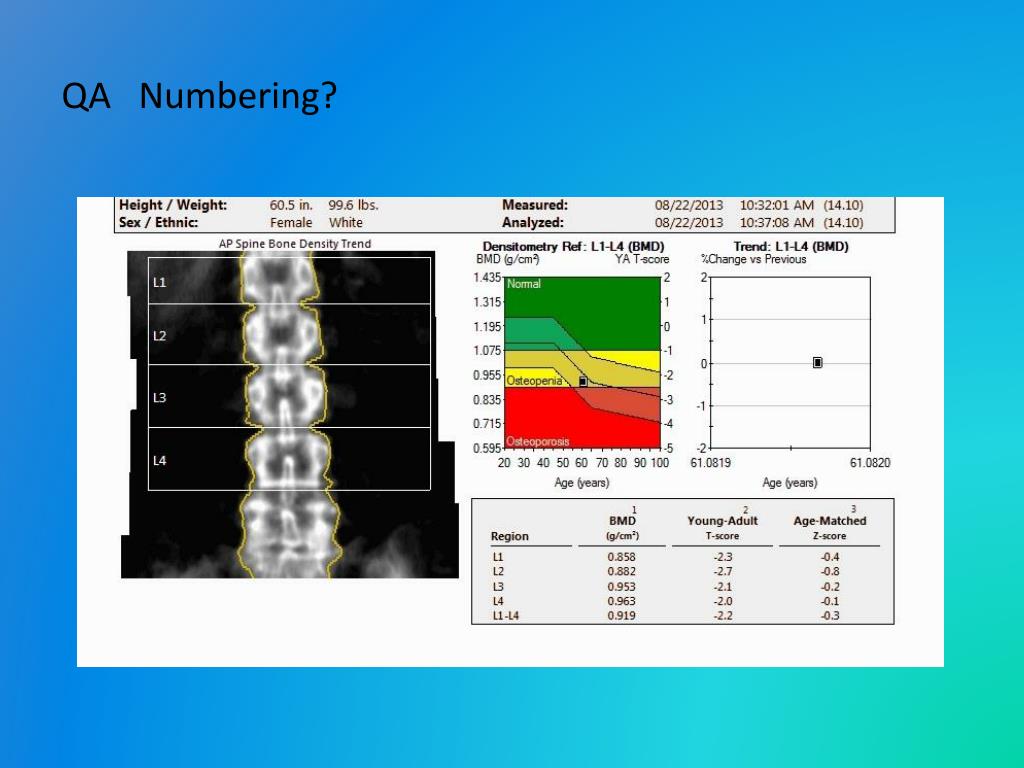This screenshot has height=768, width=1024.
Task: Select the L4 region label on spine image
Action: tap(159, 460)
